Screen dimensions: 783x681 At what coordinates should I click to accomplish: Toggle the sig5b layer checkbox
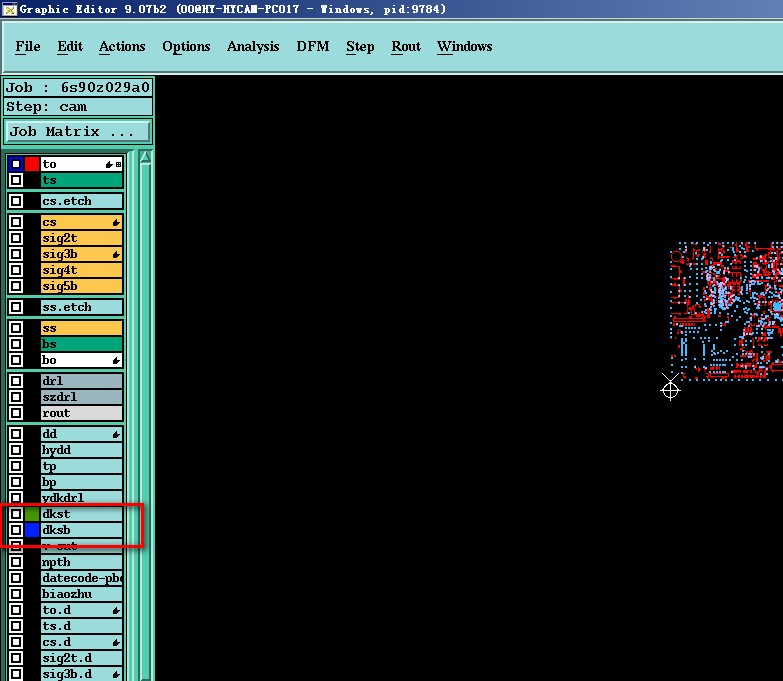pos(16,286)
